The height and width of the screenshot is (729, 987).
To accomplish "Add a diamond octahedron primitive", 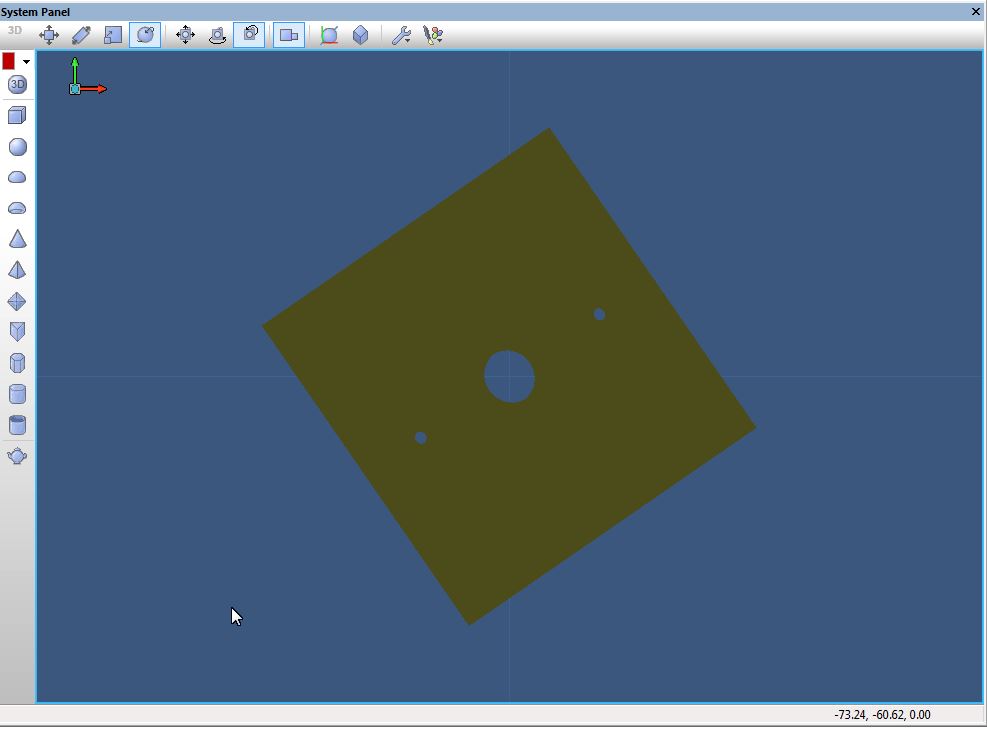I will (x=17, y=302).
